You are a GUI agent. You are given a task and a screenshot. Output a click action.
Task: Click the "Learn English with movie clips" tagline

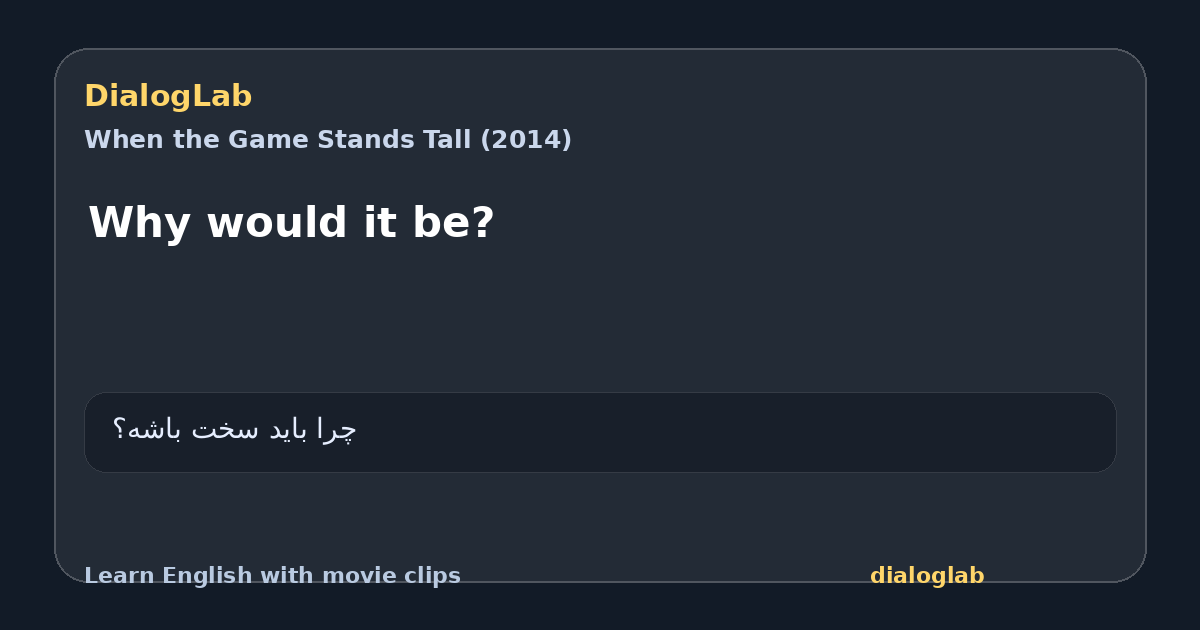click(x=272, y=576)
